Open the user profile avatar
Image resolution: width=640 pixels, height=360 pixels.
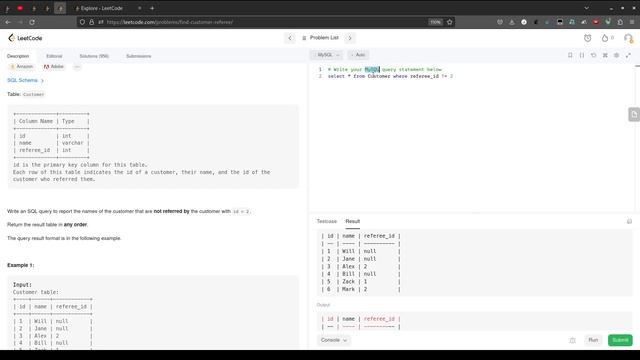coord(628,38)
